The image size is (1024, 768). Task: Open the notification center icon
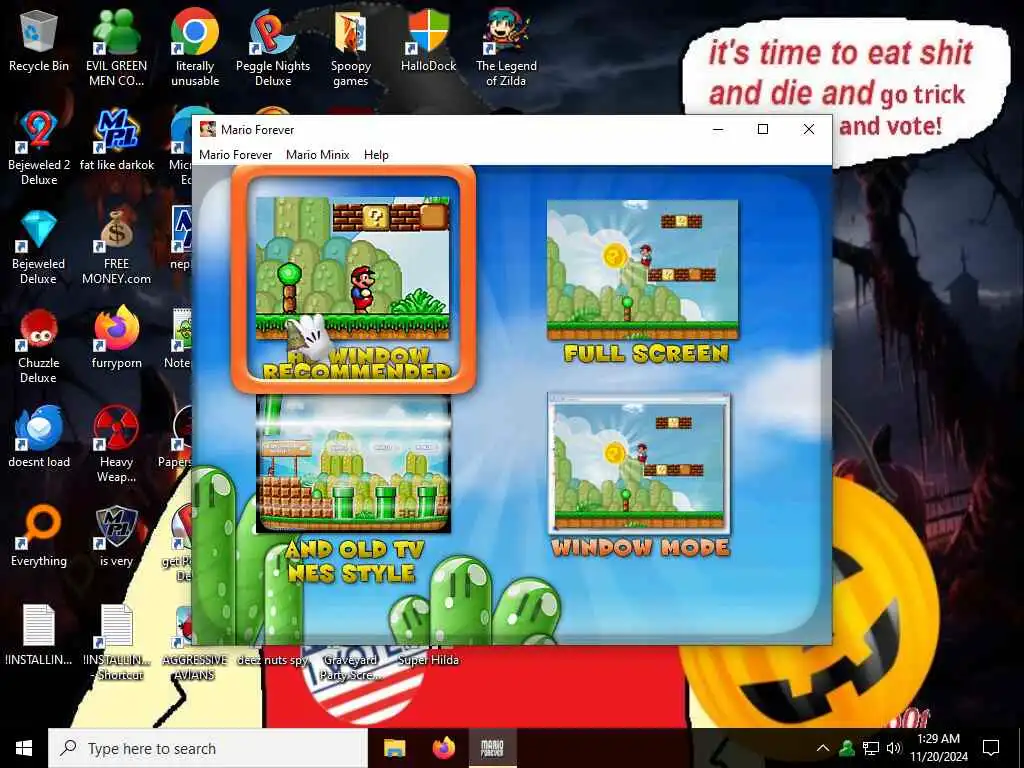(x=991, y=748)
